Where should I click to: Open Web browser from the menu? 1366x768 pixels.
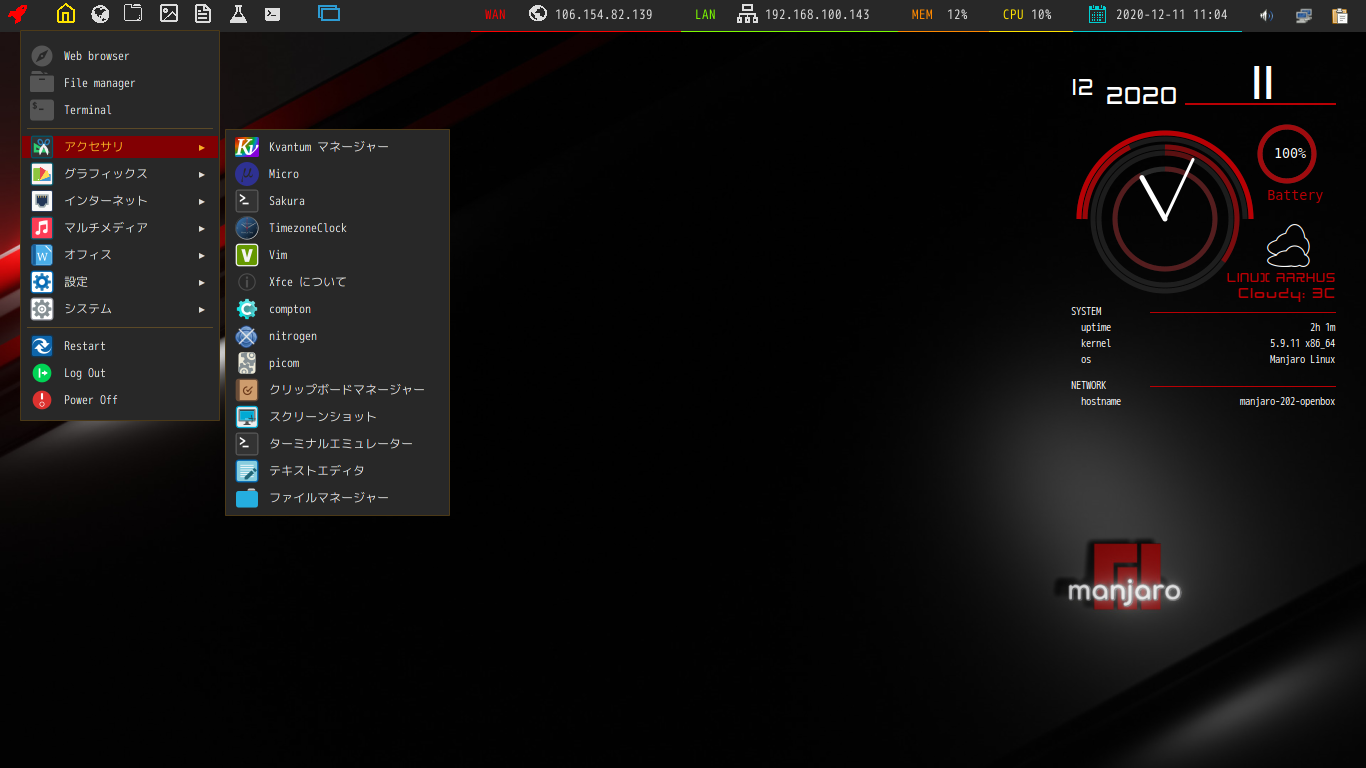point(120,56)
